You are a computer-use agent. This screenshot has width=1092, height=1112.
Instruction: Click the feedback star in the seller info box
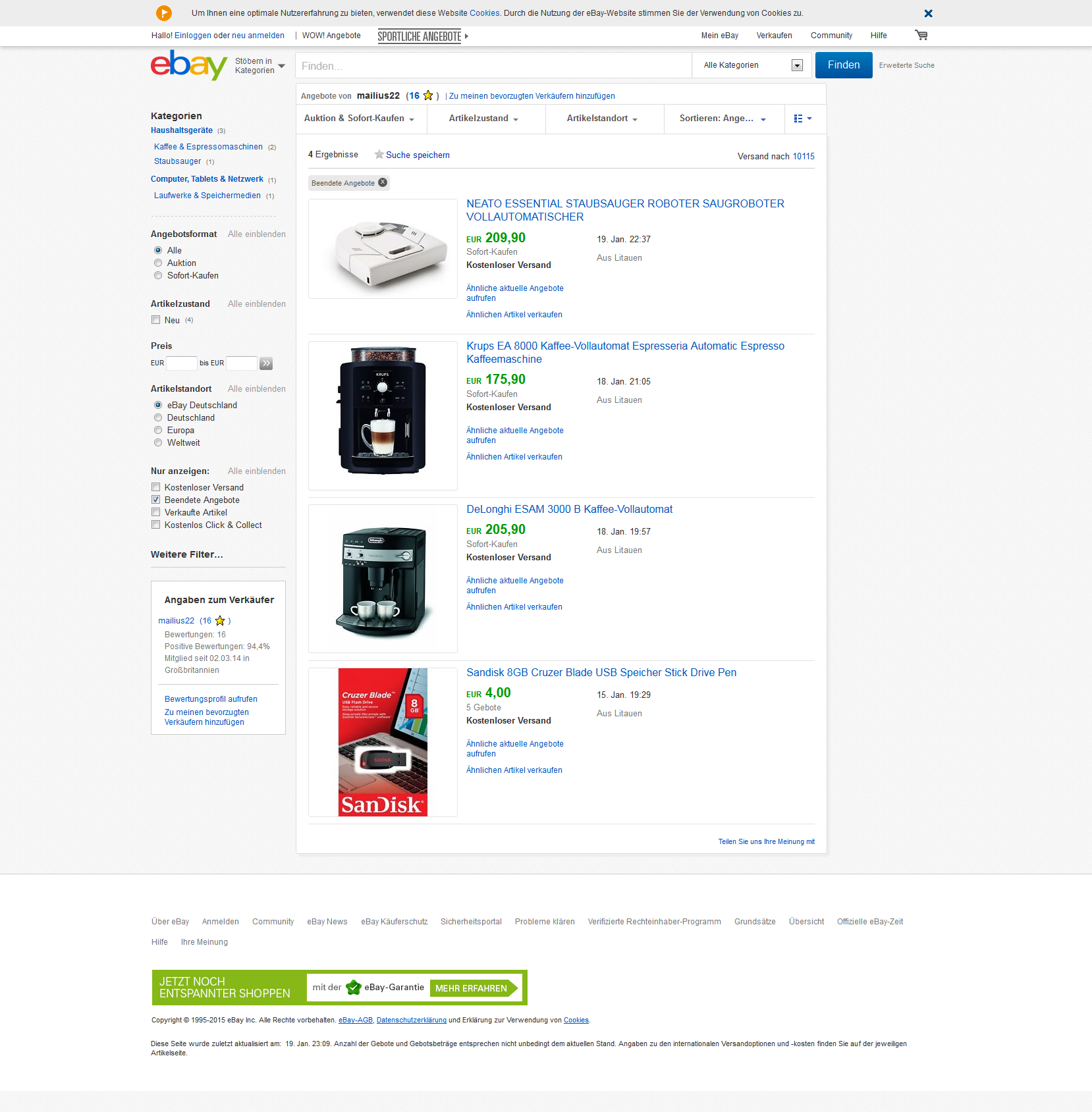pyautogui.click(x=220, y=621)
